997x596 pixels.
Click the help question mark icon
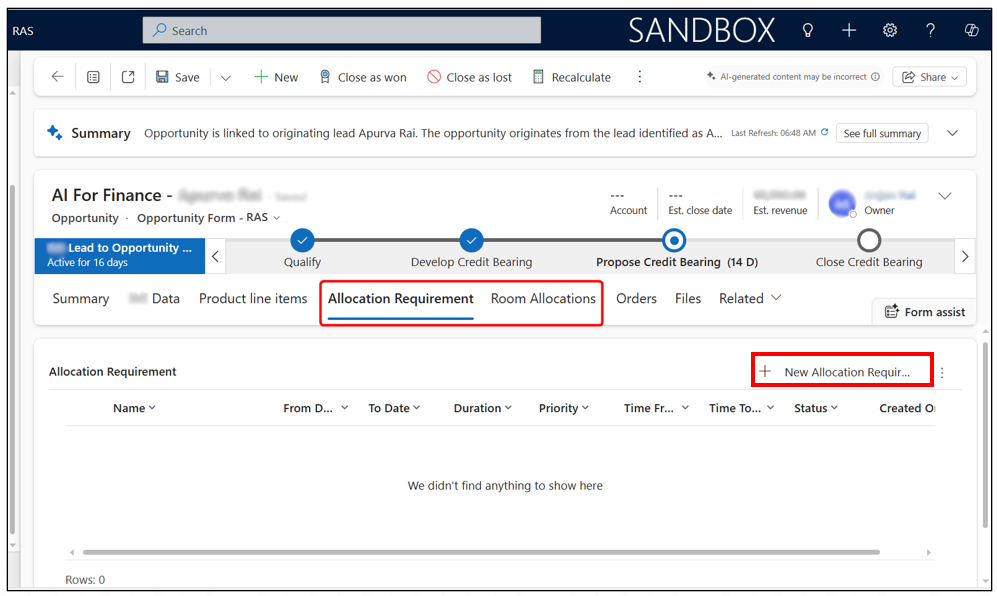(x=931, y=31)
